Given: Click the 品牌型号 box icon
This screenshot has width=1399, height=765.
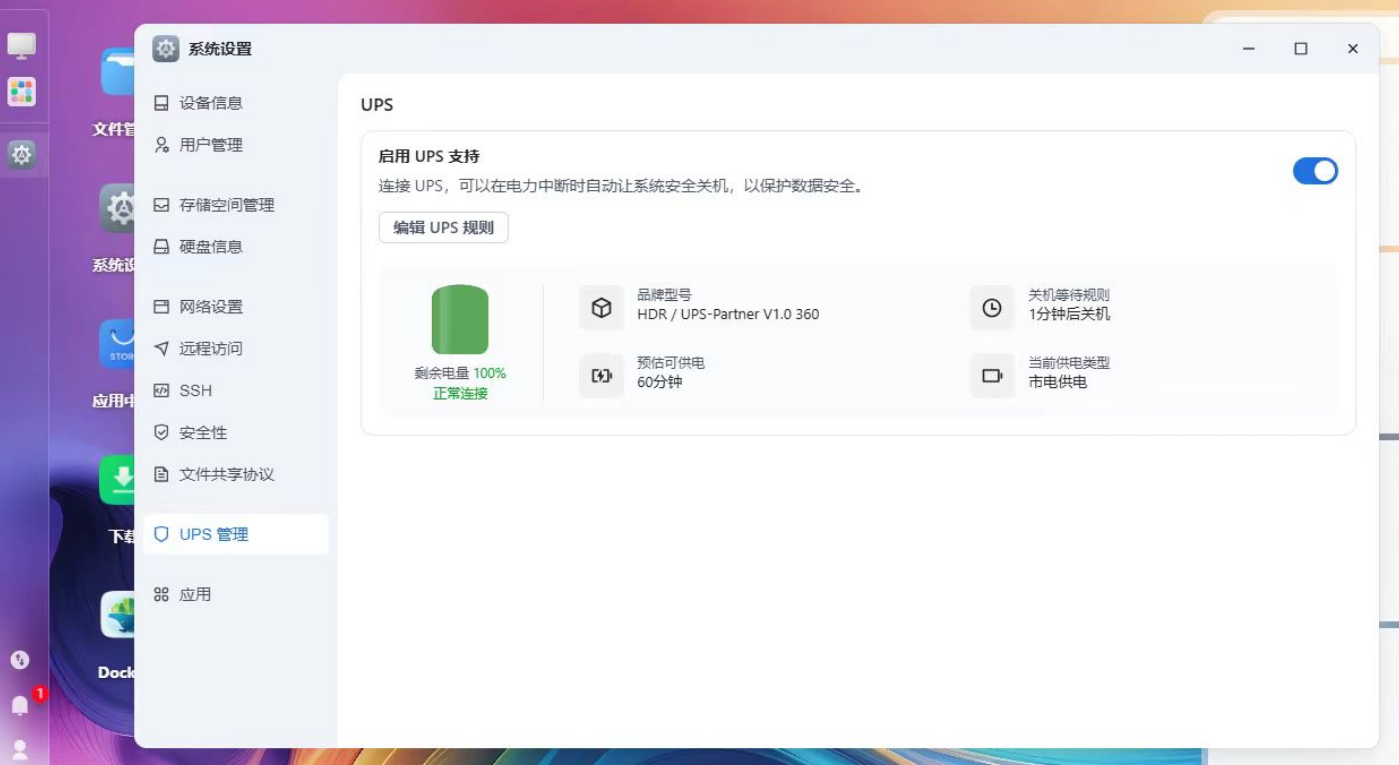Looking at the screenshot, I should pos(601,308).
